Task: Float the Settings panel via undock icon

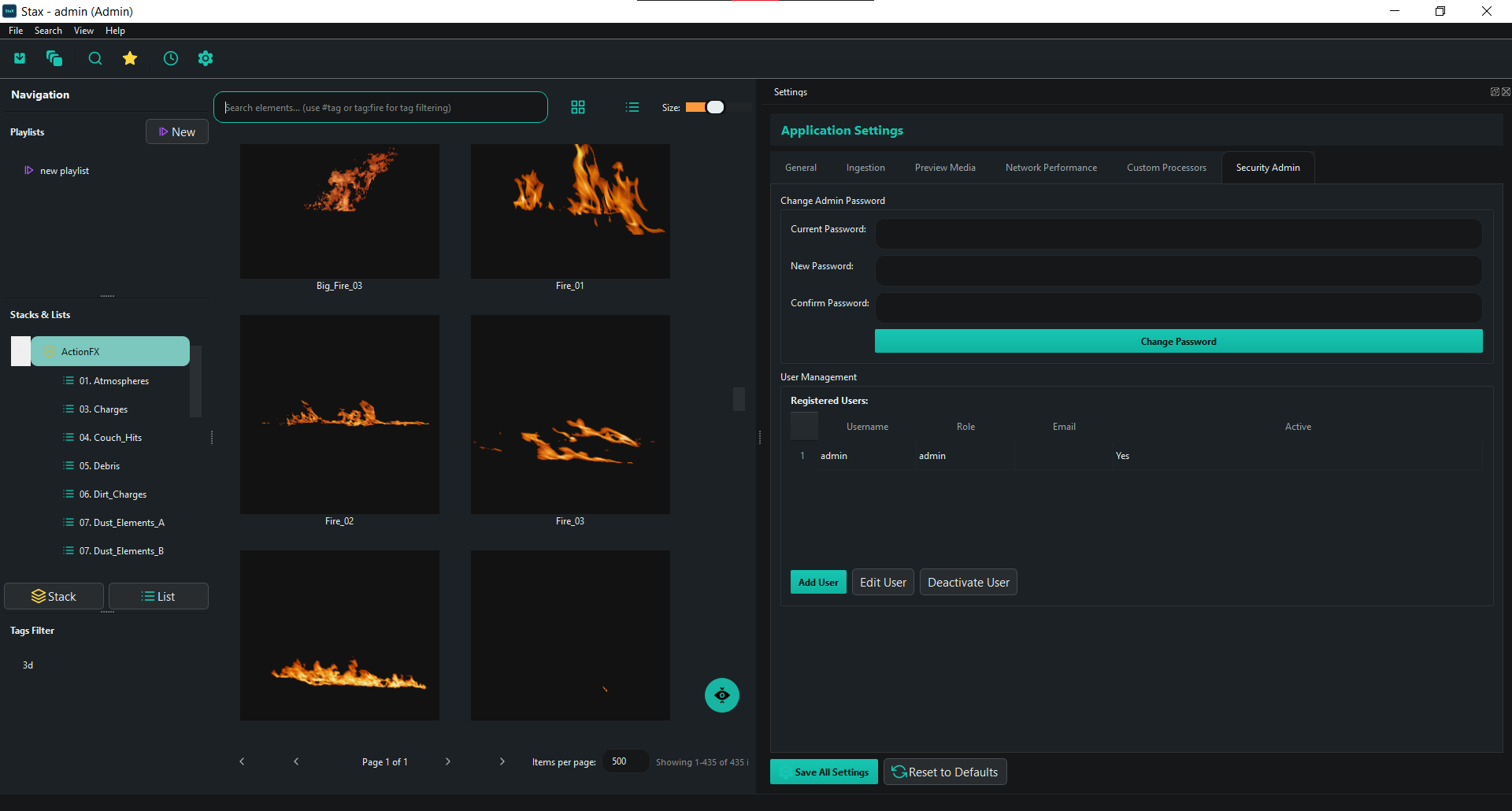Action: [x=1494, y=92]
